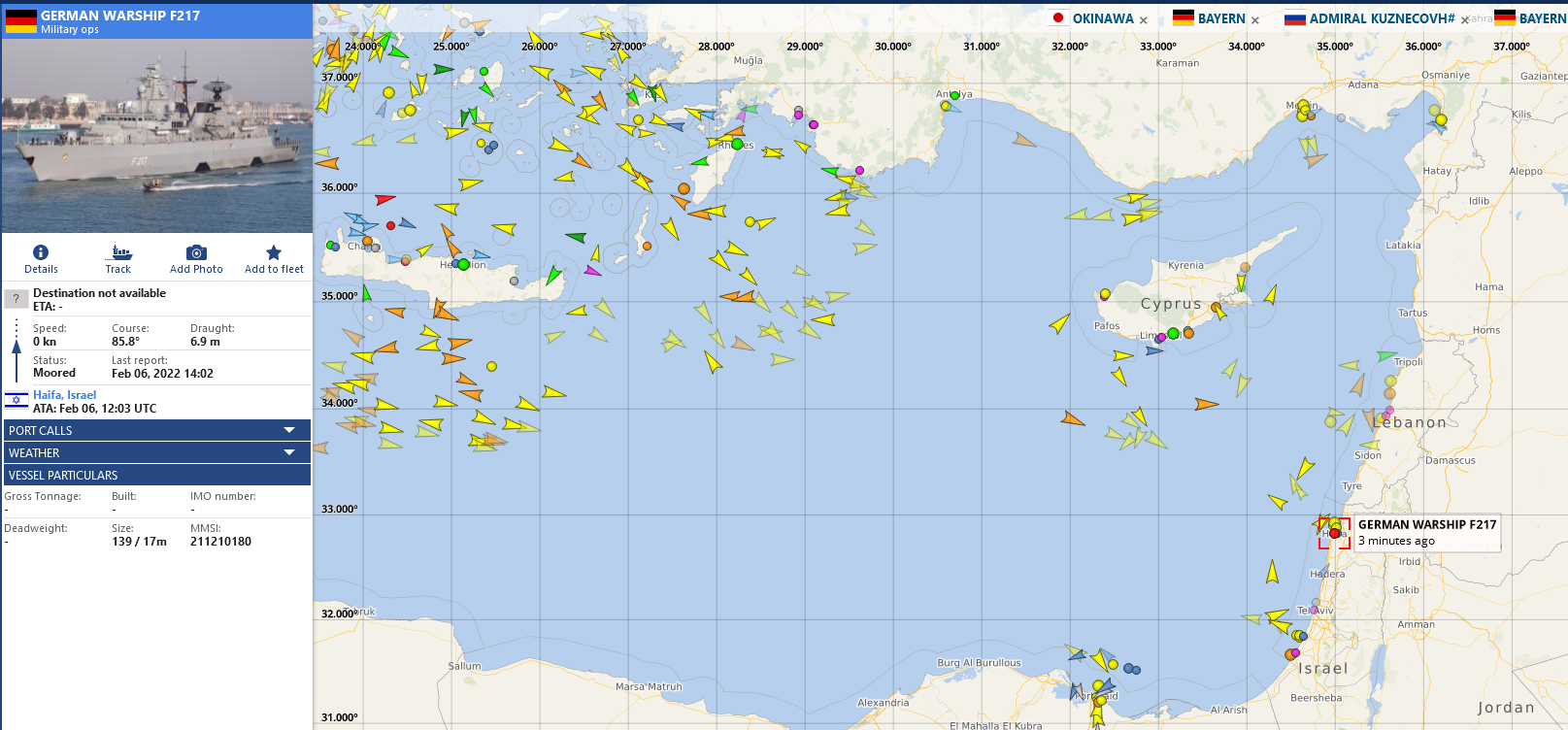Image resolution: width=1568 pixels, height=730 pixels.
Task: Expand the WEATHER section
Action: [x=156, y=452]
